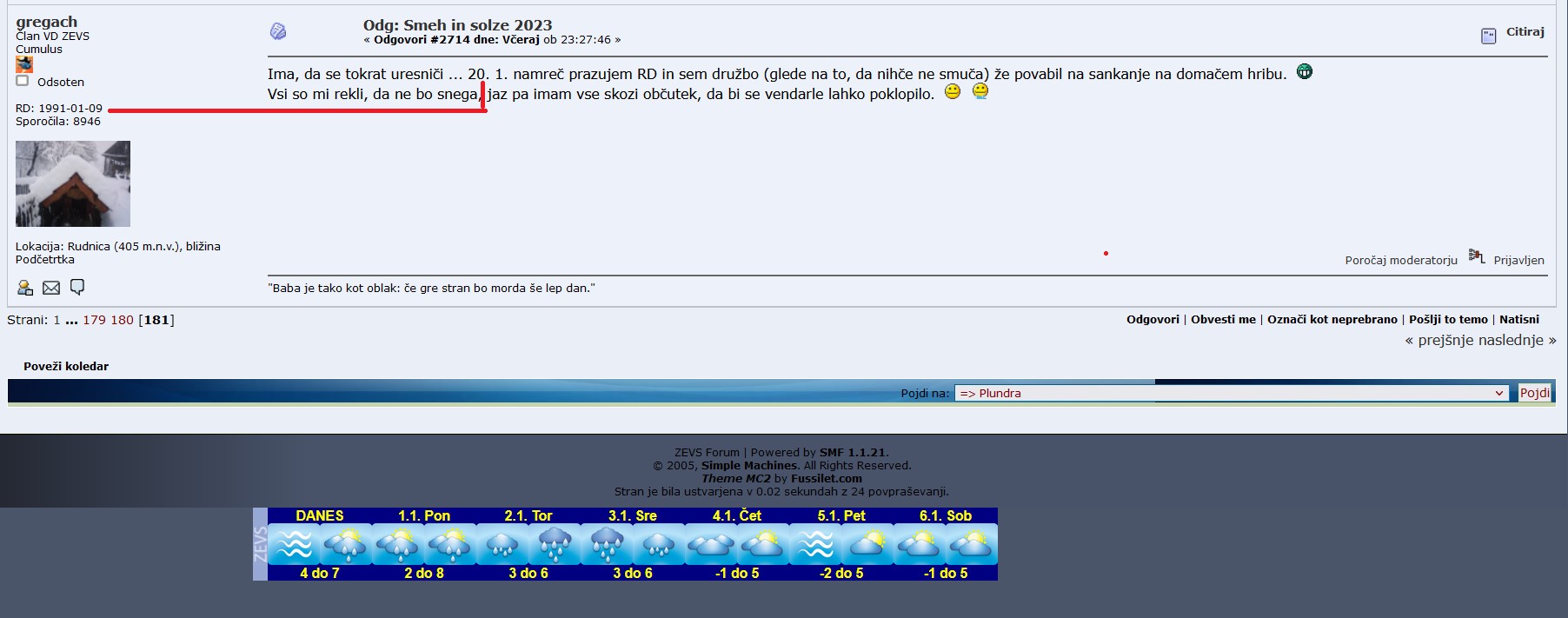Open gregach's snowy avatar image
Viewport: 1568px width, 618px height.
73,183
